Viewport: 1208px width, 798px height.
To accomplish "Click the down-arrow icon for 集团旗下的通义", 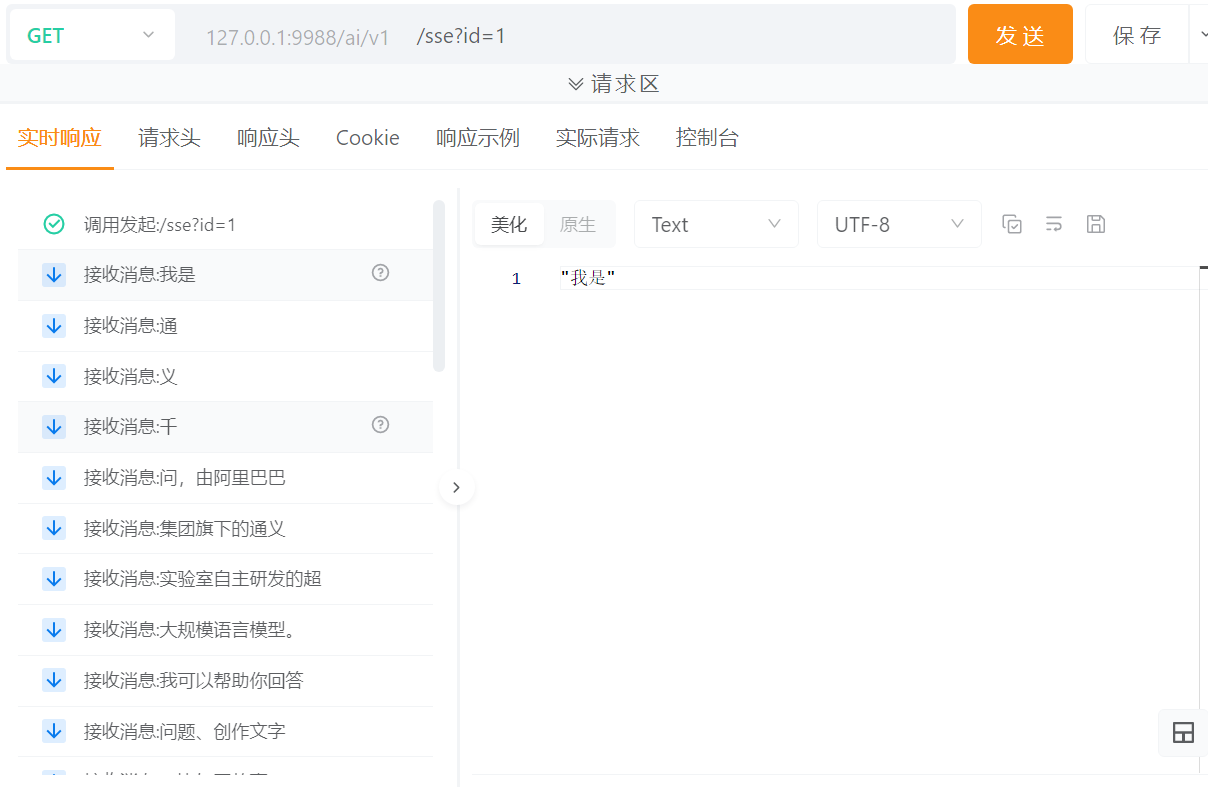I will (54, 528).
